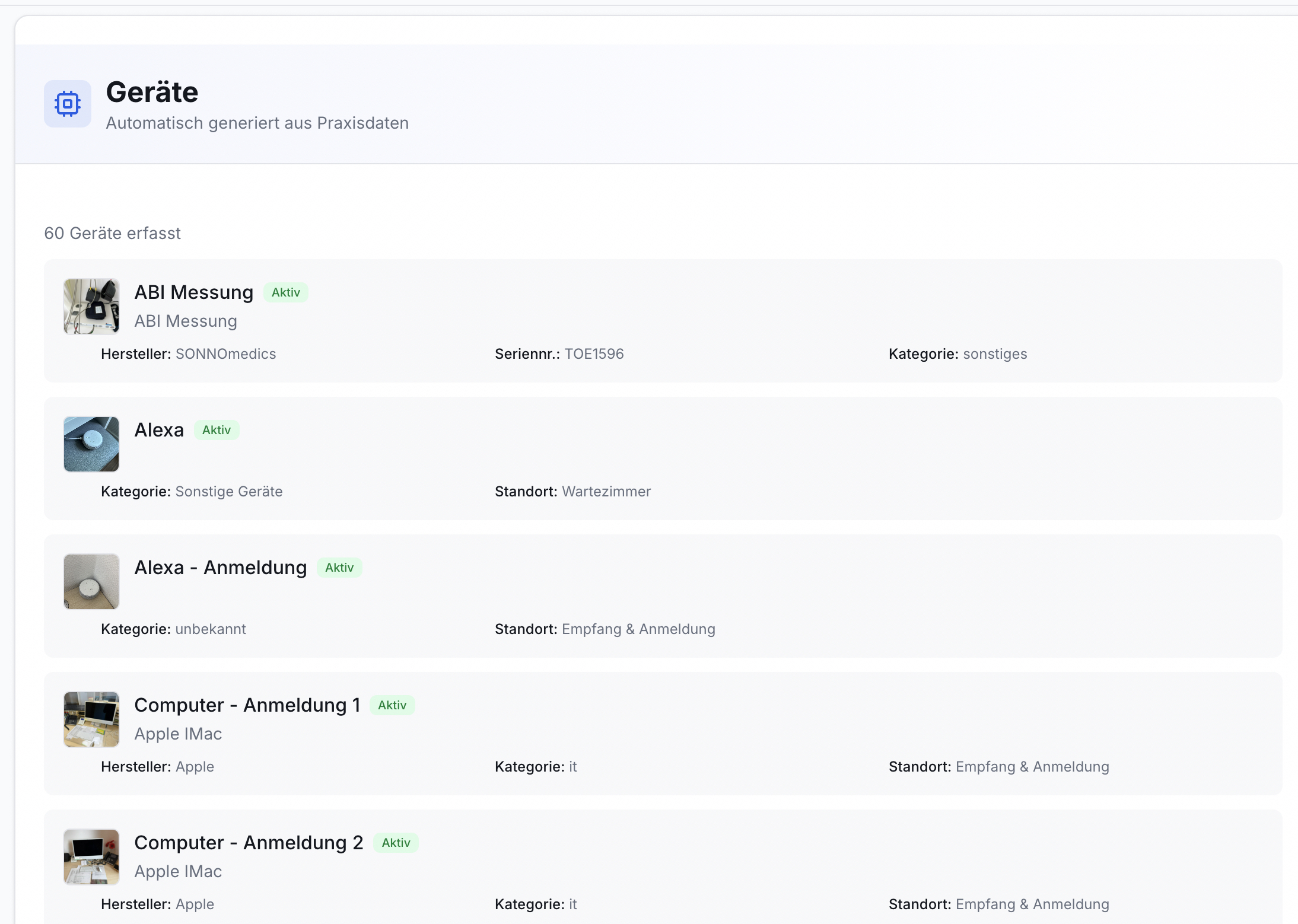
Task: Click the Aktiv badge next to ABI Messung
Action: point(286,292)
